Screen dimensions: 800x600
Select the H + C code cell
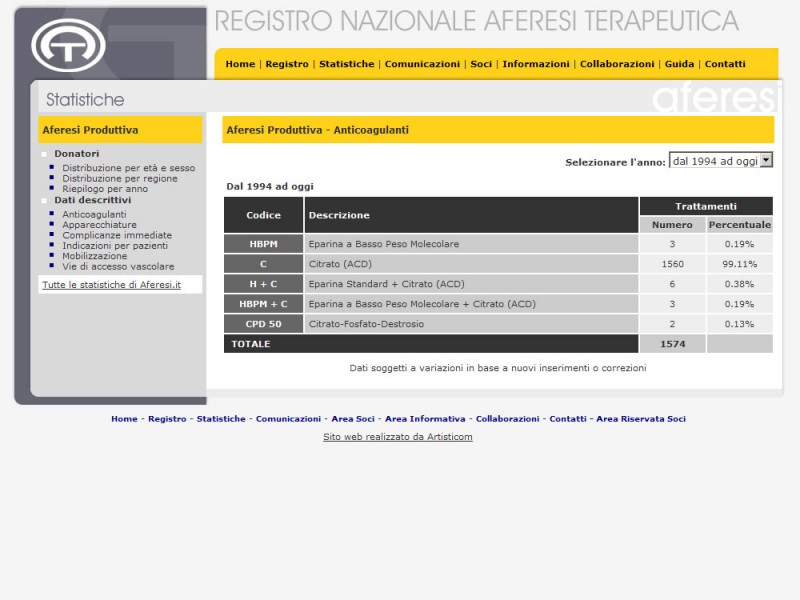pos(263,284)
